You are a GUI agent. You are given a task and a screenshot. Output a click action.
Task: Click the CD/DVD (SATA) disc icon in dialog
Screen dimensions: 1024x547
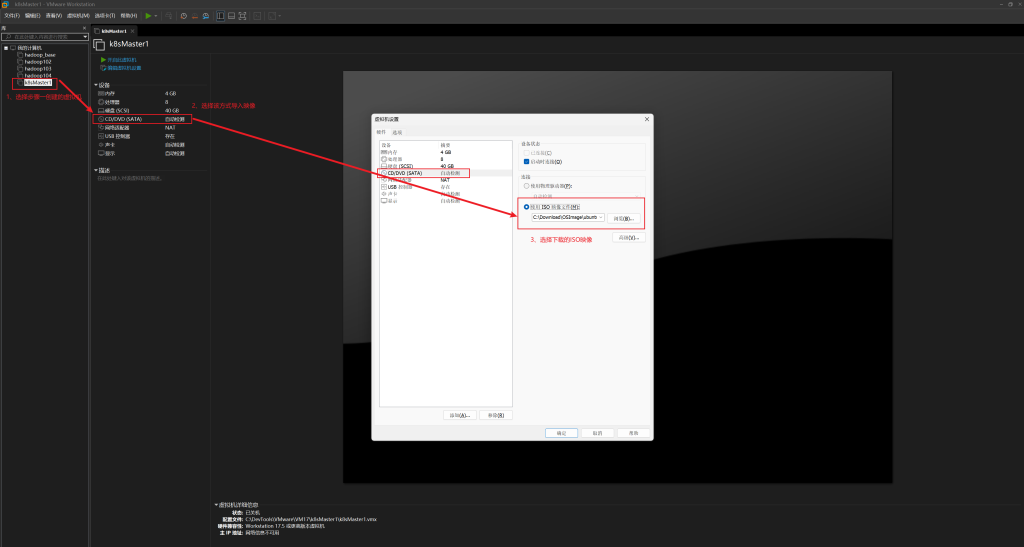(384, 173)
